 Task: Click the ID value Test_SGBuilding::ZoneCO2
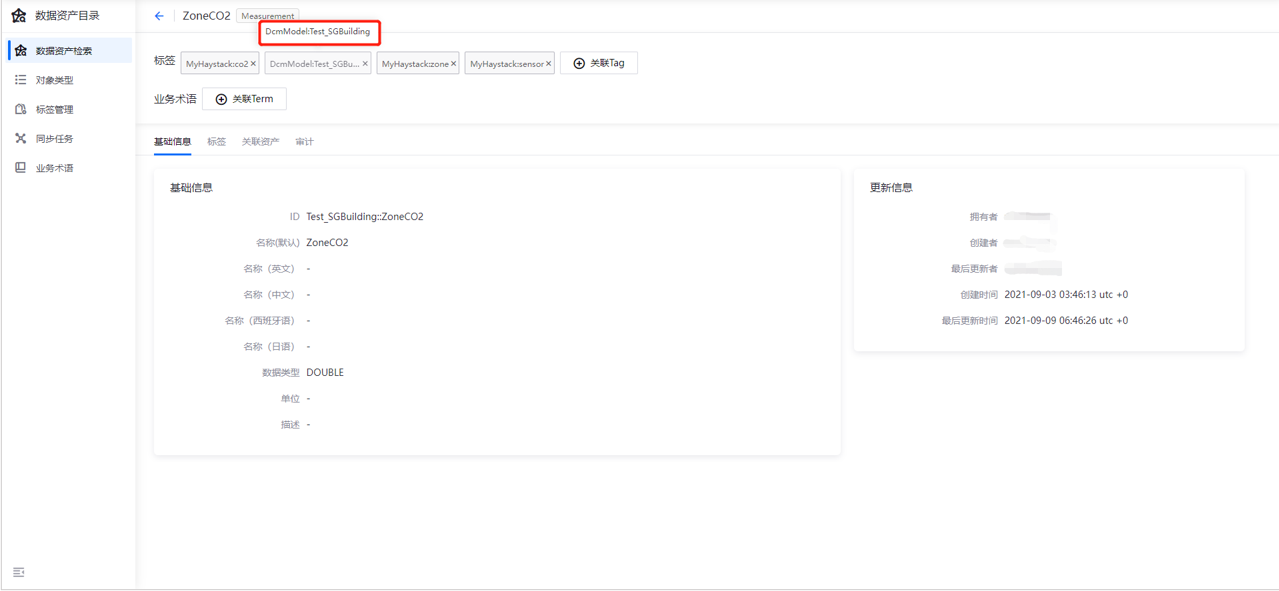(x=364, y=217)
